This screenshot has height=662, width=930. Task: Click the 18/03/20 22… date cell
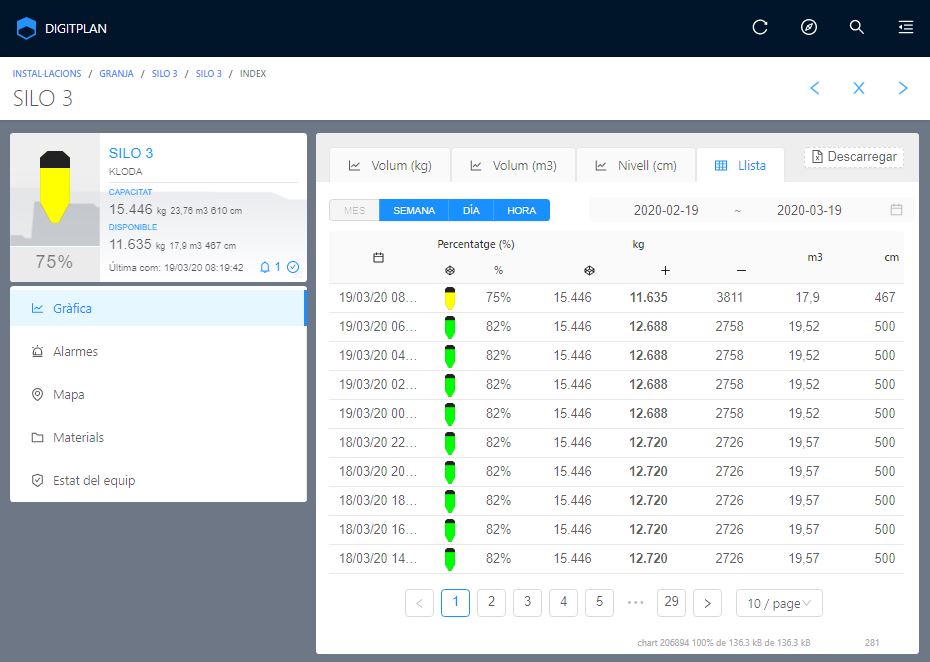pos(377,443)
